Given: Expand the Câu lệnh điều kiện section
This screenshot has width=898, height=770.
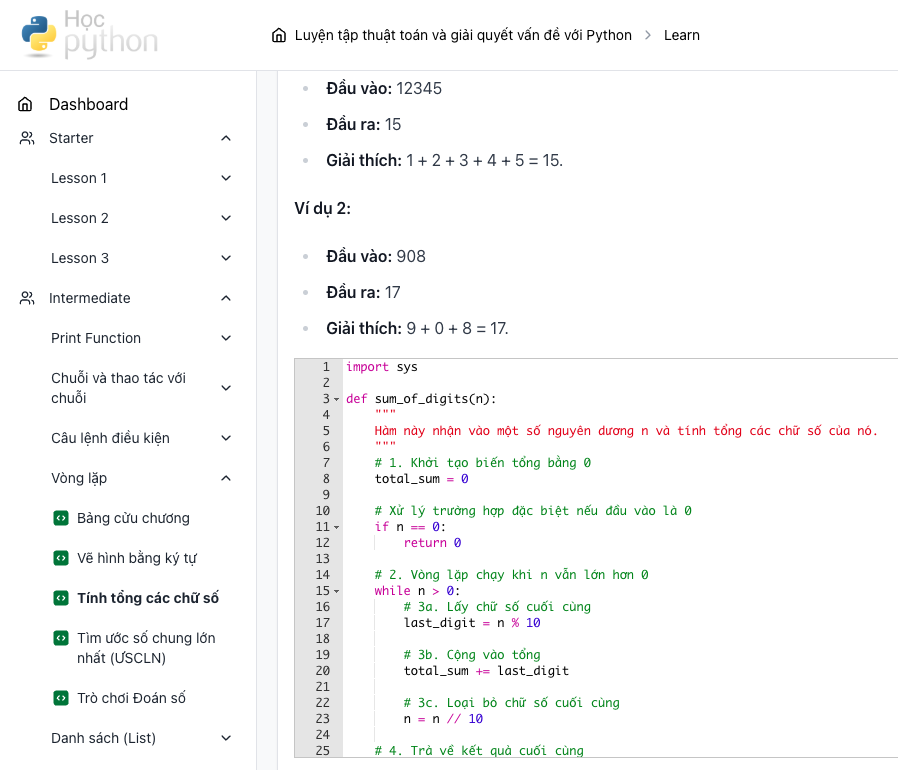Looking at the screenshot, I should [226, 438].
